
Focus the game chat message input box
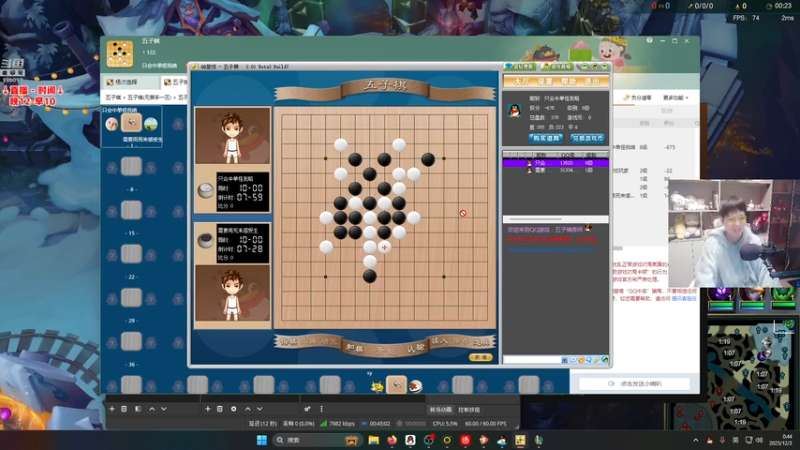(x=532, y=360)
